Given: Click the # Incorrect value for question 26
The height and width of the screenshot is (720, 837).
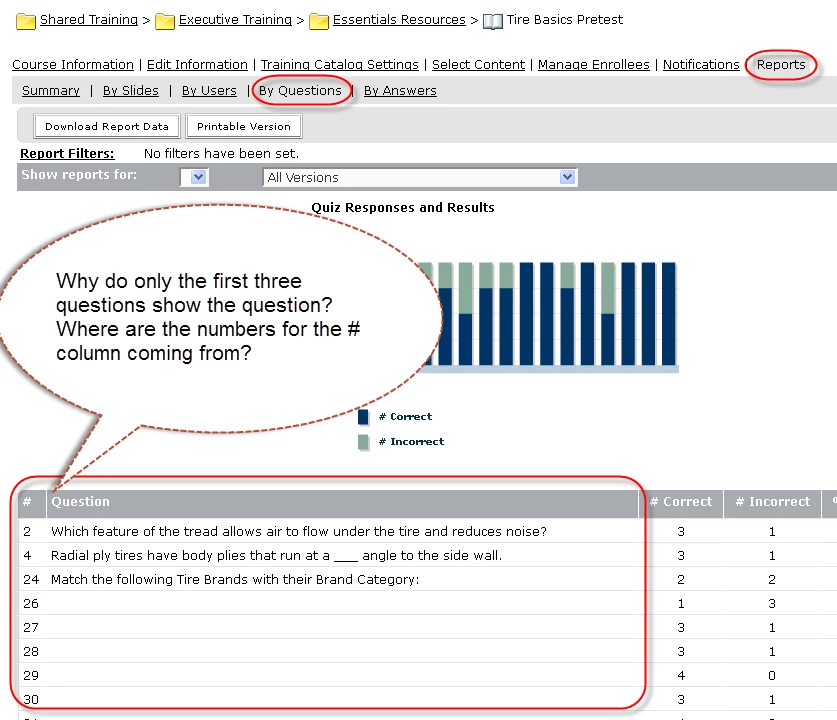Looking at the screenshot, I should (x=772, y=604).
